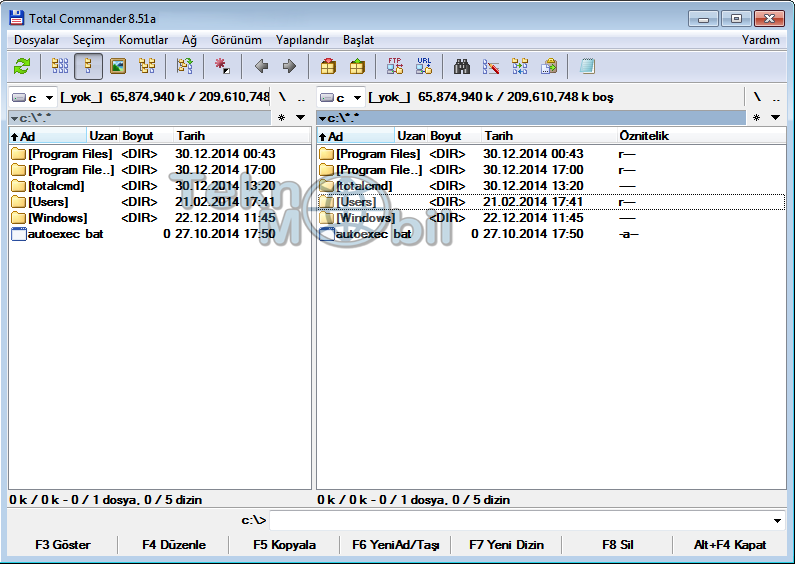Screen dimensions: 795x564
Task: Sort left panel by Tarih column header
Action: [x=242, y=136]
